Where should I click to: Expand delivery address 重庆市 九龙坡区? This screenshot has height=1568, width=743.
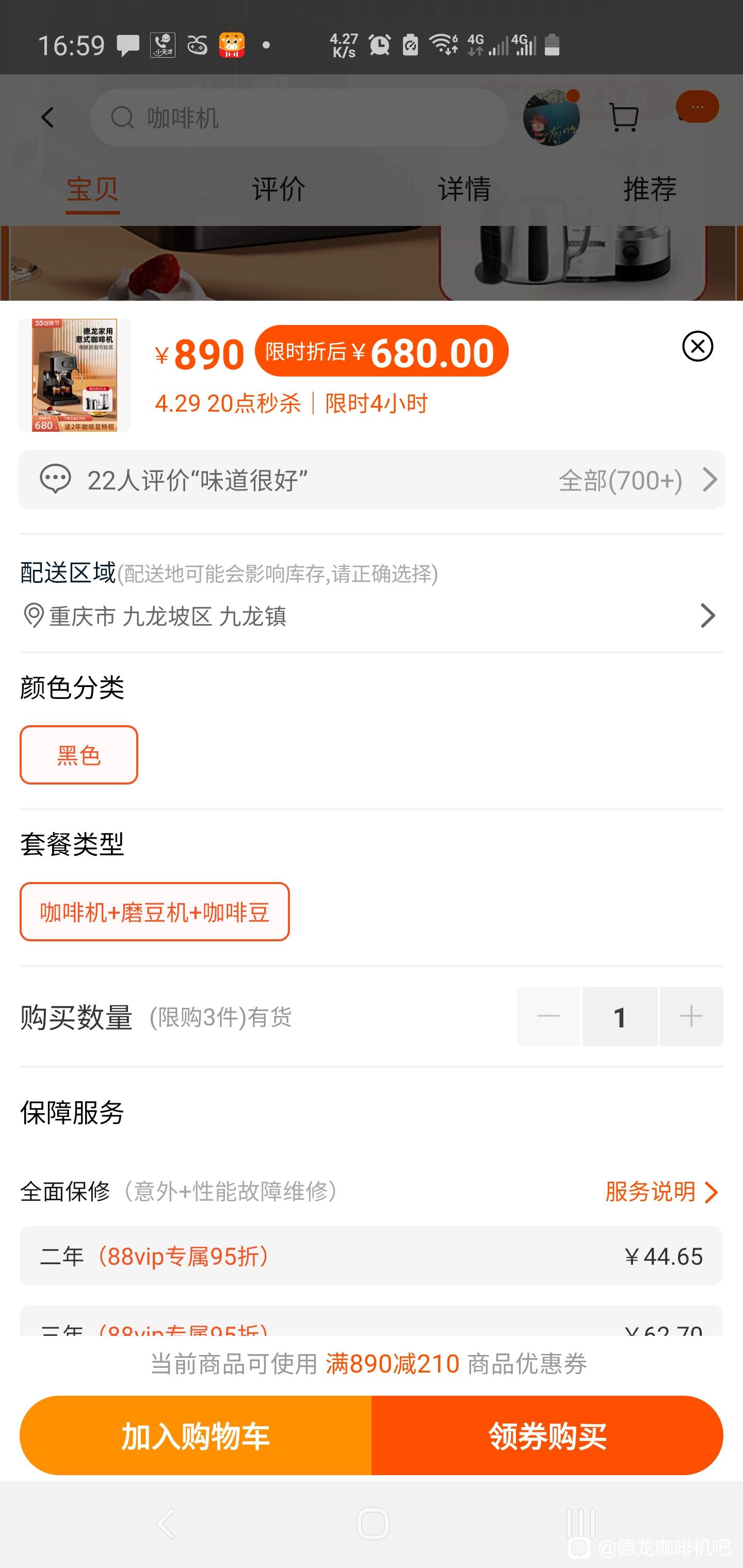(372, 616)
